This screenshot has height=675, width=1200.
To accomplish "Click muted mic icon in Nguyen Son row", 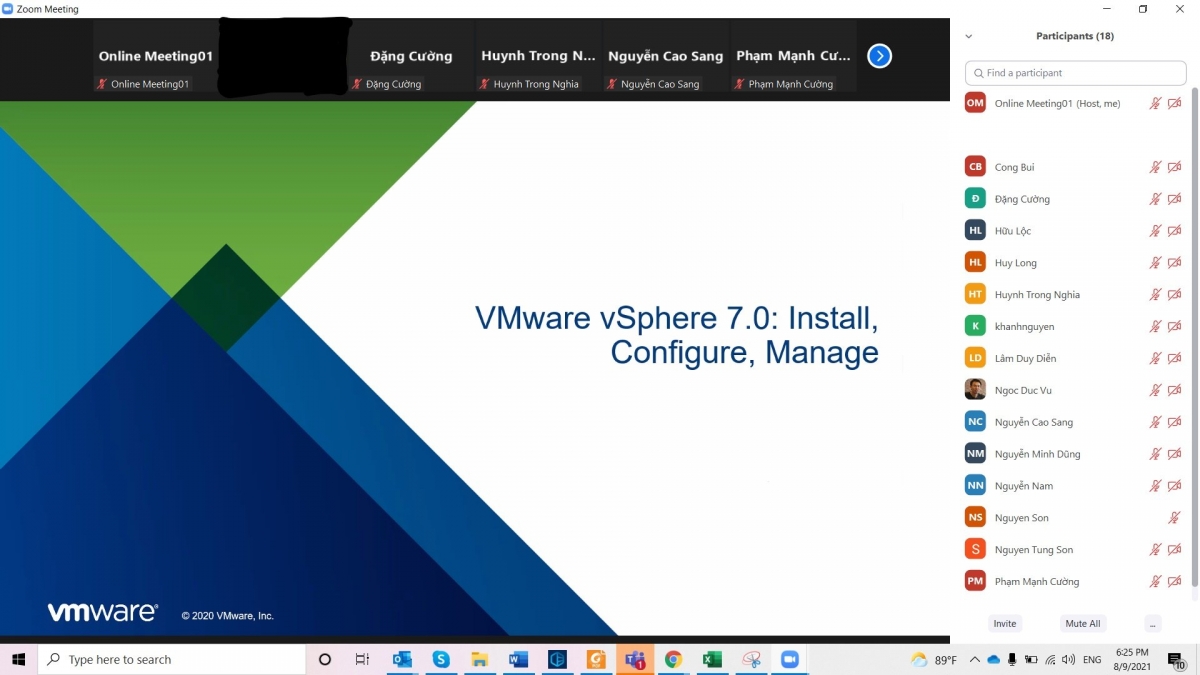I will [x=1175, y=518].
